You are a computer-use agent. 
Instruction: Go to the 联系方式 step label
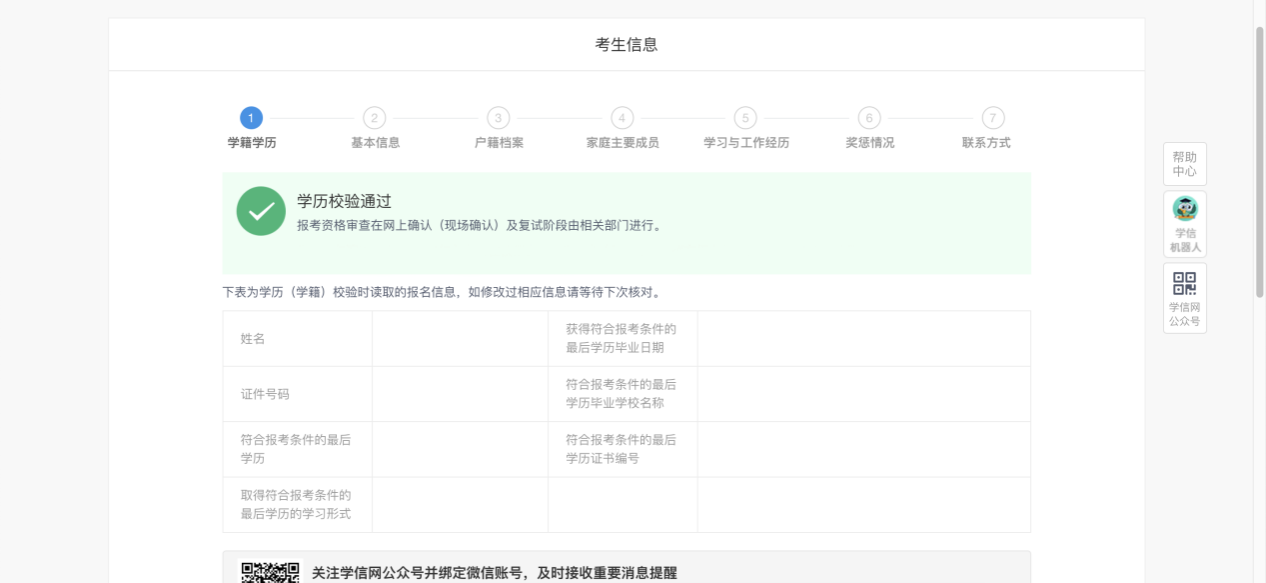click(986, 143)
